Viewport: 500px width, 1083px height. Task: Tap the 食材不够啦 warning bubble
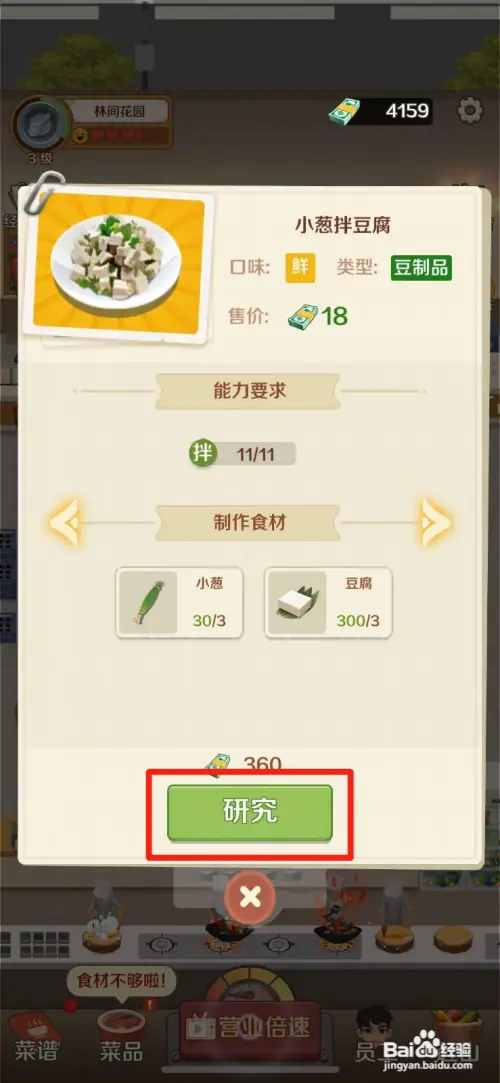(121, 980)
